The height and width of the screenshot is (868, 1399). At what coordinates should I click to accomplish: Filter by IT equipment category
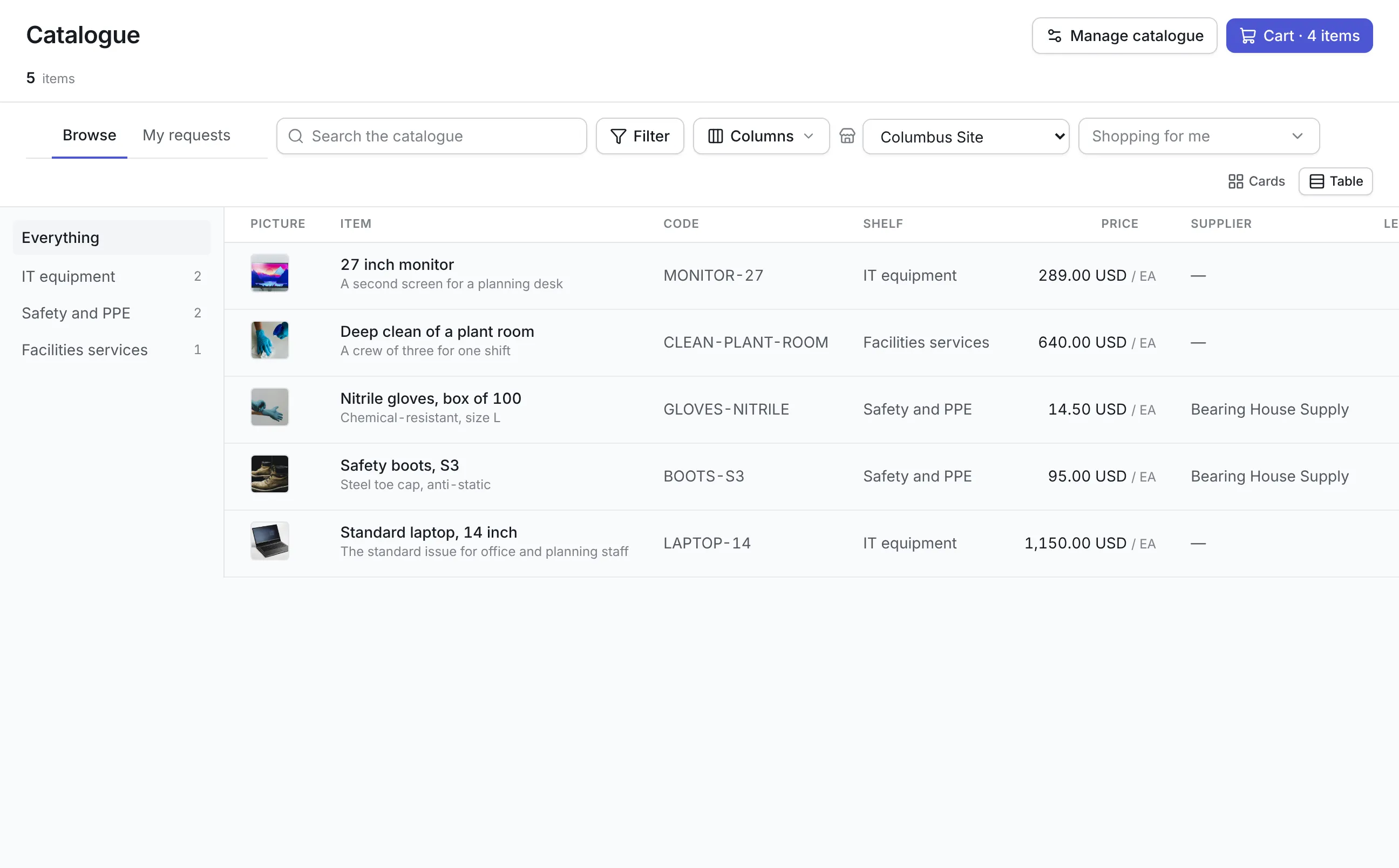point(111,277)
